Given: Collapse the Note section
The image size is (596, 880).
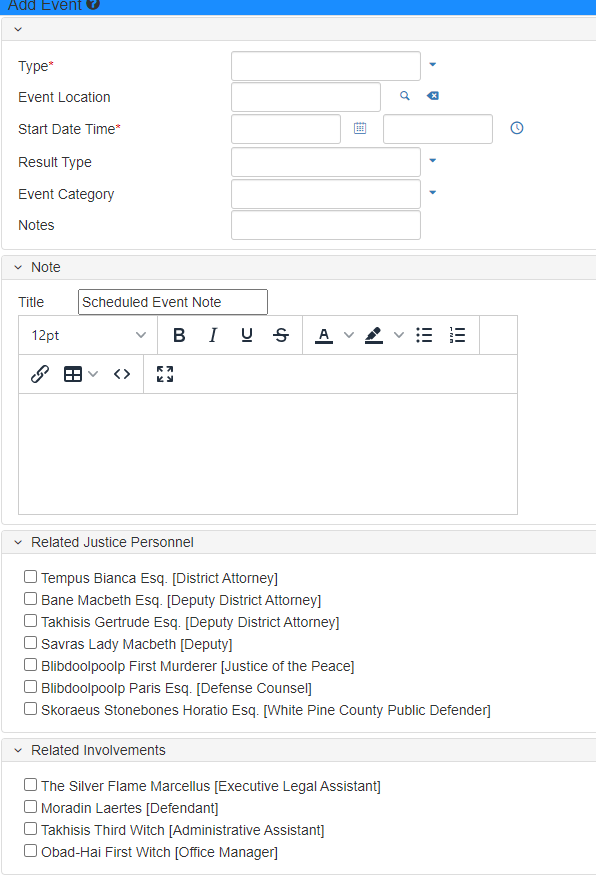Looking at the screenshot, I should click(x=18, y=268).
